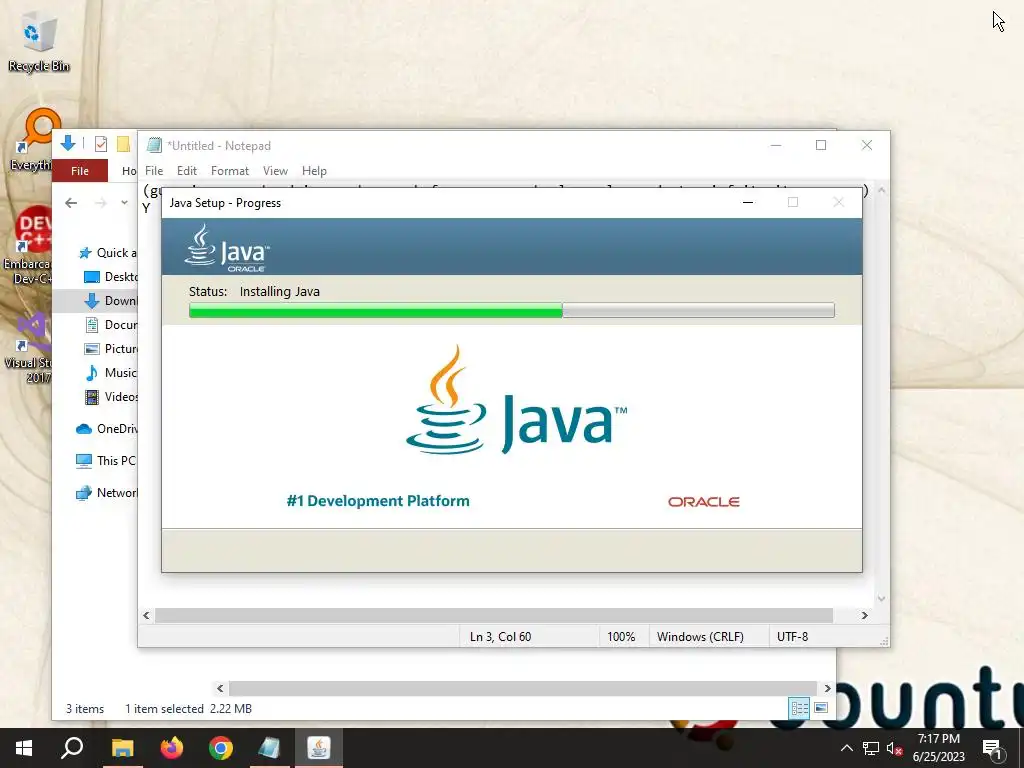Select Music in Explorer sidebar
Image resolution: width=1024 pixels, height=768 pixels.
pyautogui.click(x=110, y=373)
